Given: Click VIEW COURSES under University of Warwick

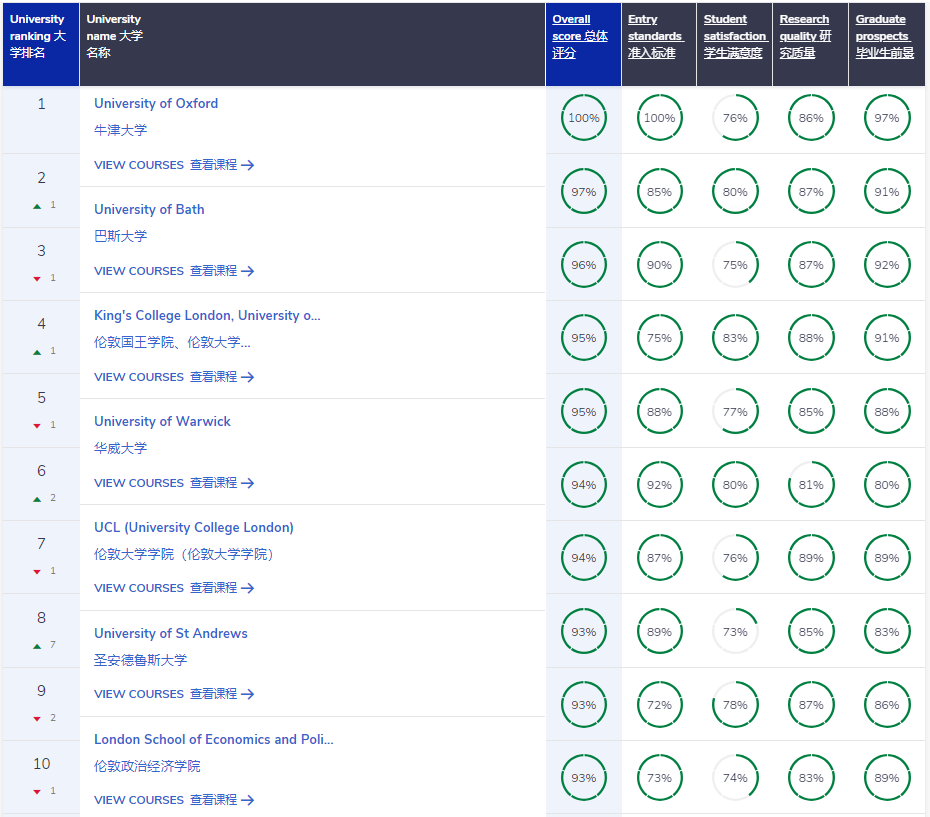Looking at the screenshot, I should click(x=139, y=483).
